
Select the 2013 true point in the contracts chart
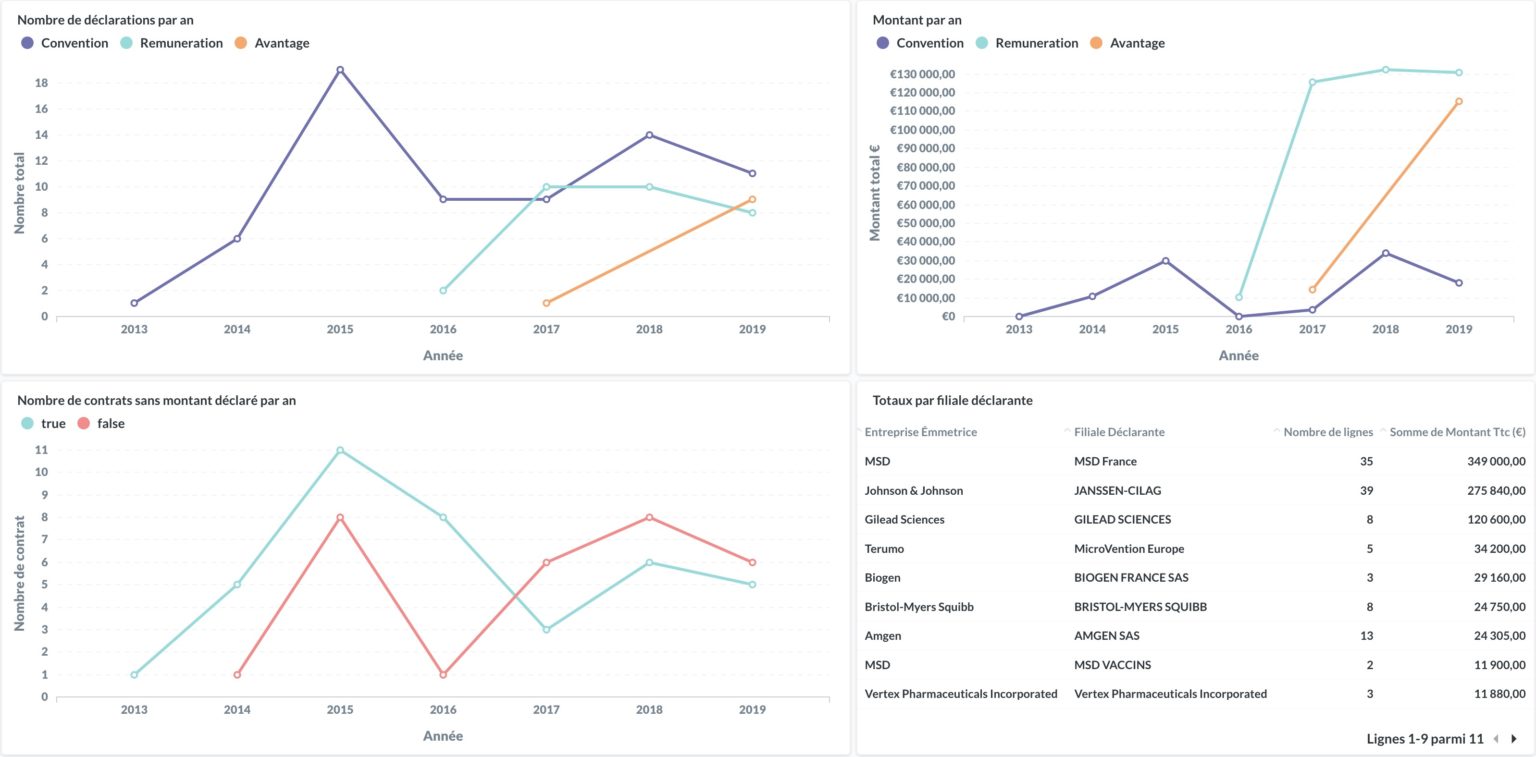coord(134,675)
